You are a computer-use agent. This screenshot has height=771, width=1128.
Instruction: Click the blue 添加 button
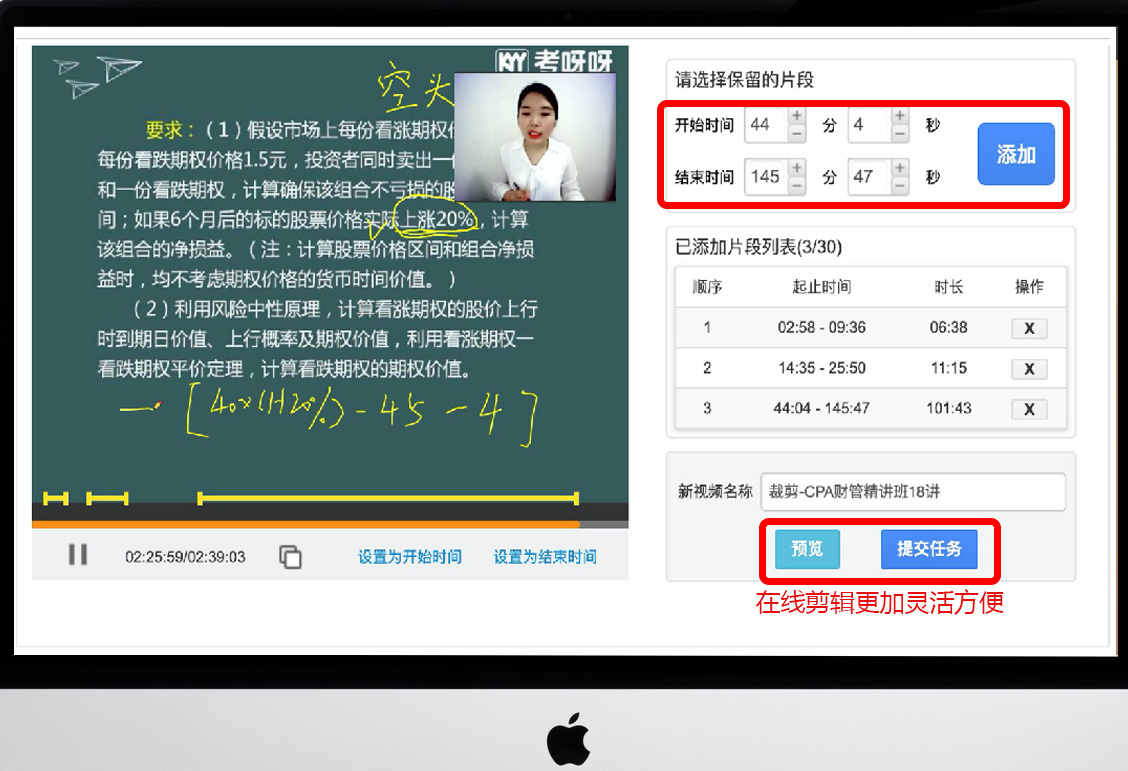[x=1016, y=154]
